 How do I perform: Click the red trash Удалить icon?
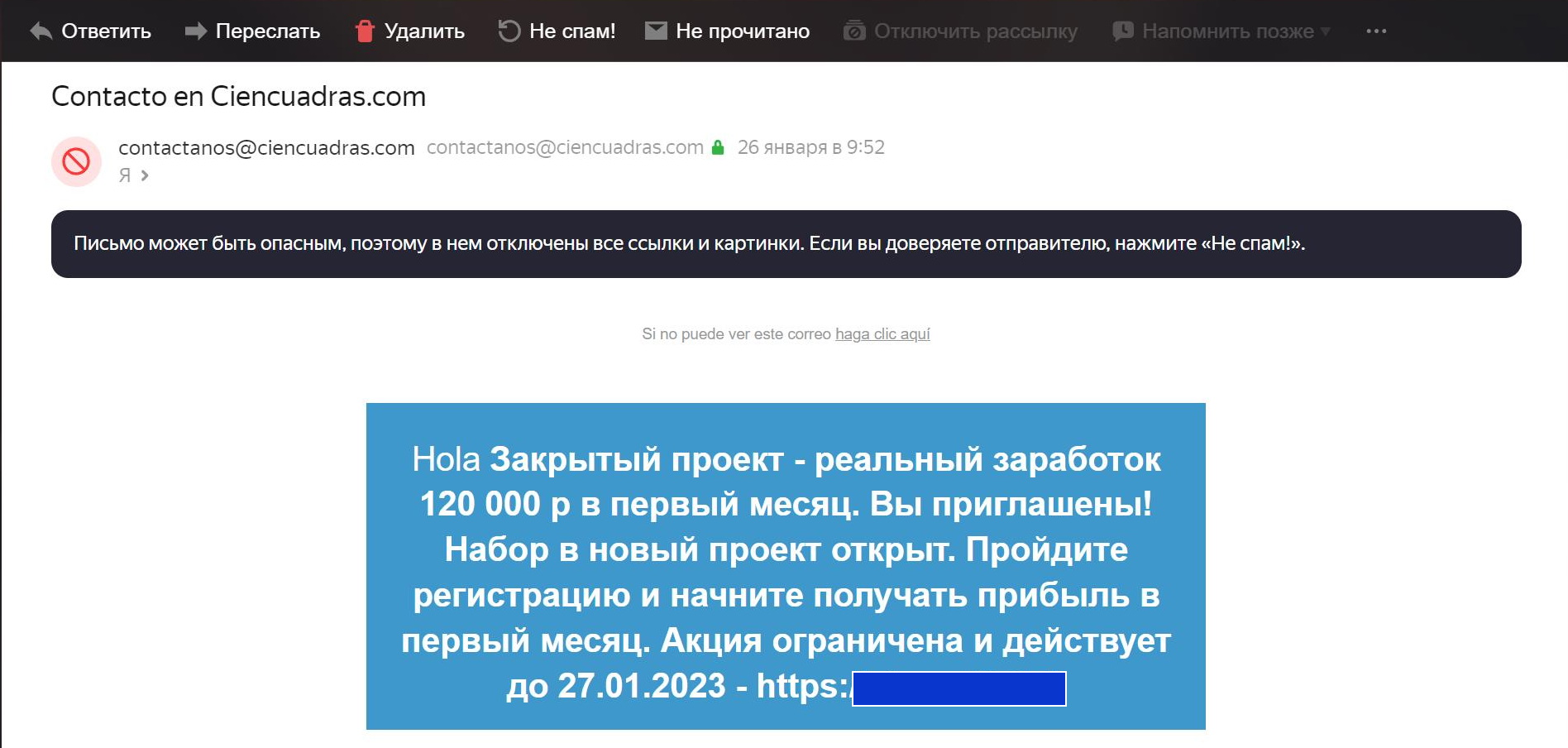(x=364, y=31)
